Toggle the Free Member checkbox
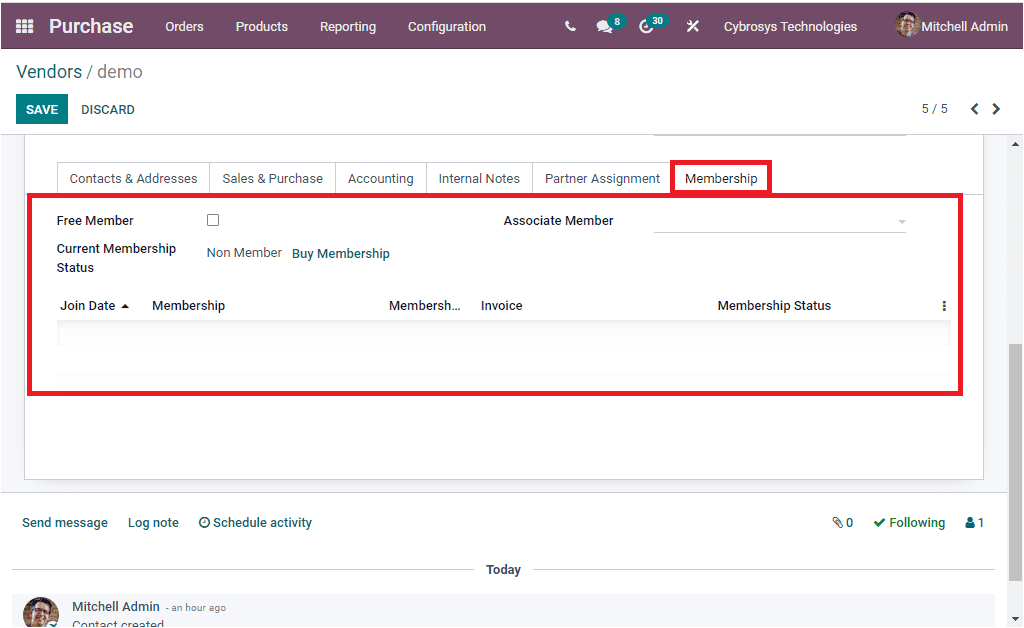The image size is (1024, 628). point(213,219)
